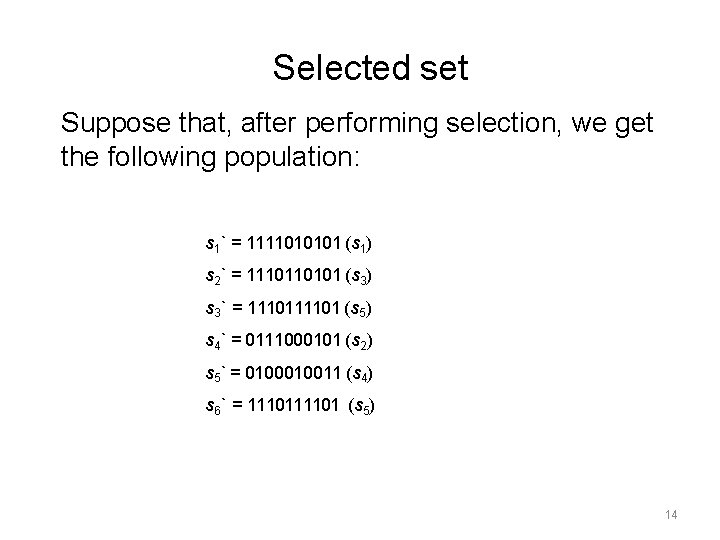Screen dimensions: 720x540
Task: Click the word 'selection,' in the sentence
Action: coord(504,124)
